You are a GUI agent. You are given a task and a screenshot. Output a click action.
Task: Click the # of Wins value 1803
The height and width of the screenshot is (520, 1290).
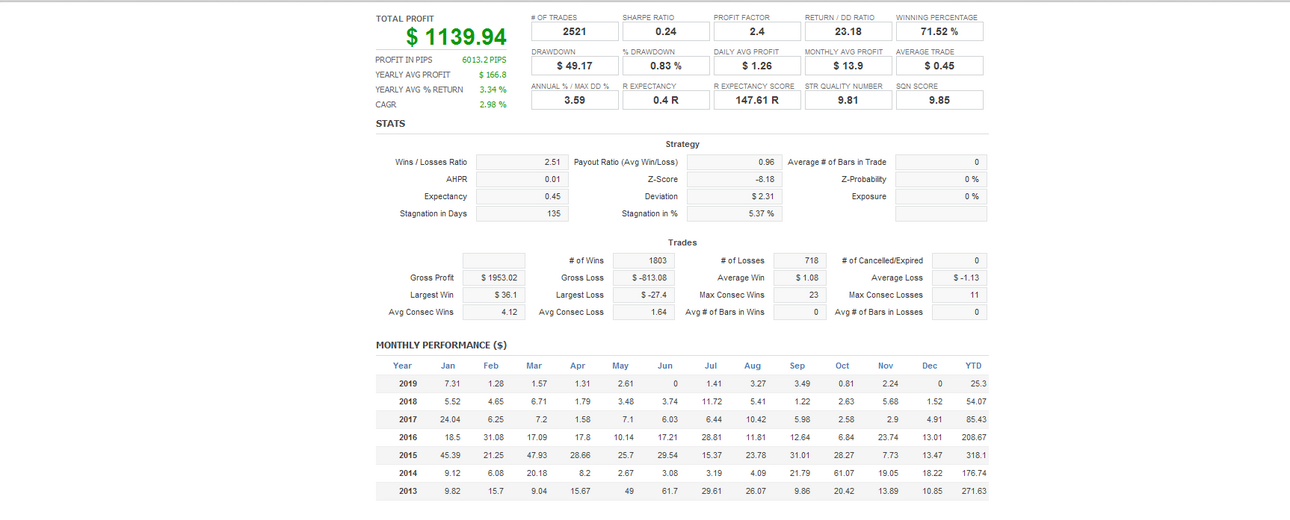(x=643, y=260)
